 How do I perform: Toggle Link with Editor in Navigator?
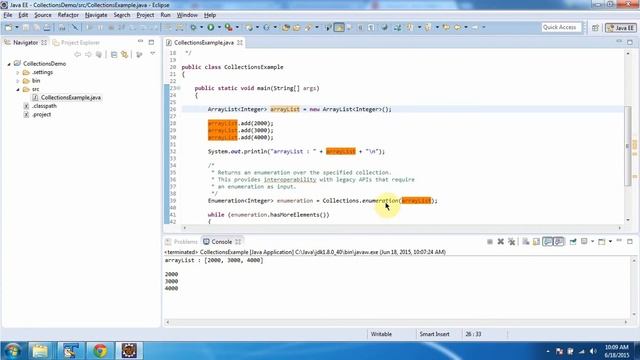tap(124, 54)
